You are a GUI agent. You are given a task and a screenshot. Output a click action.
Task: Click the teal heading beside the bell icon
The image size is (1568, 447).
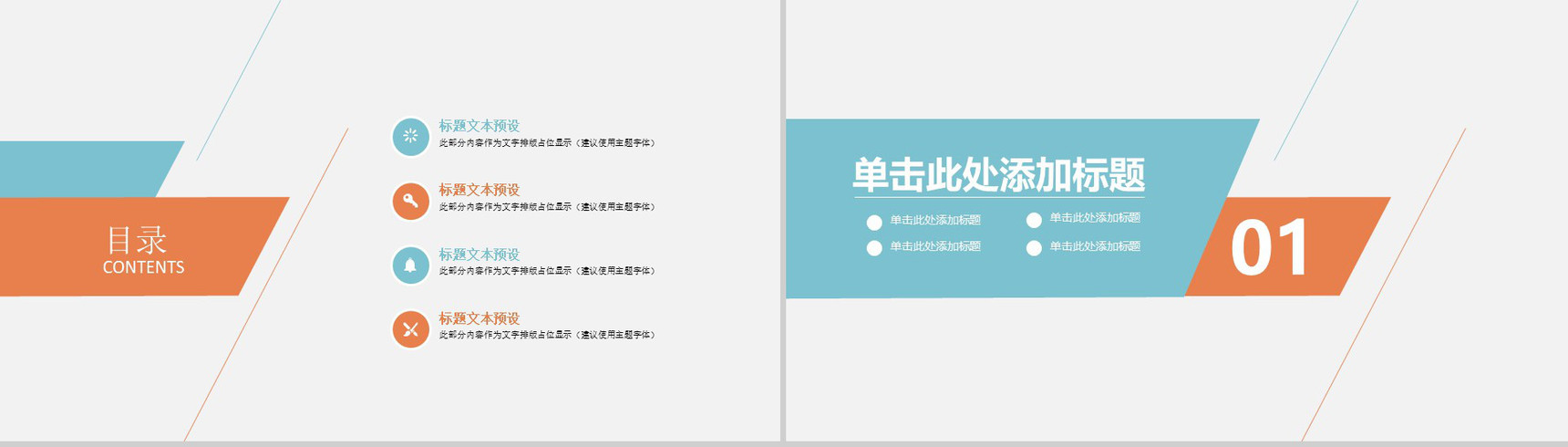(479, 255)
